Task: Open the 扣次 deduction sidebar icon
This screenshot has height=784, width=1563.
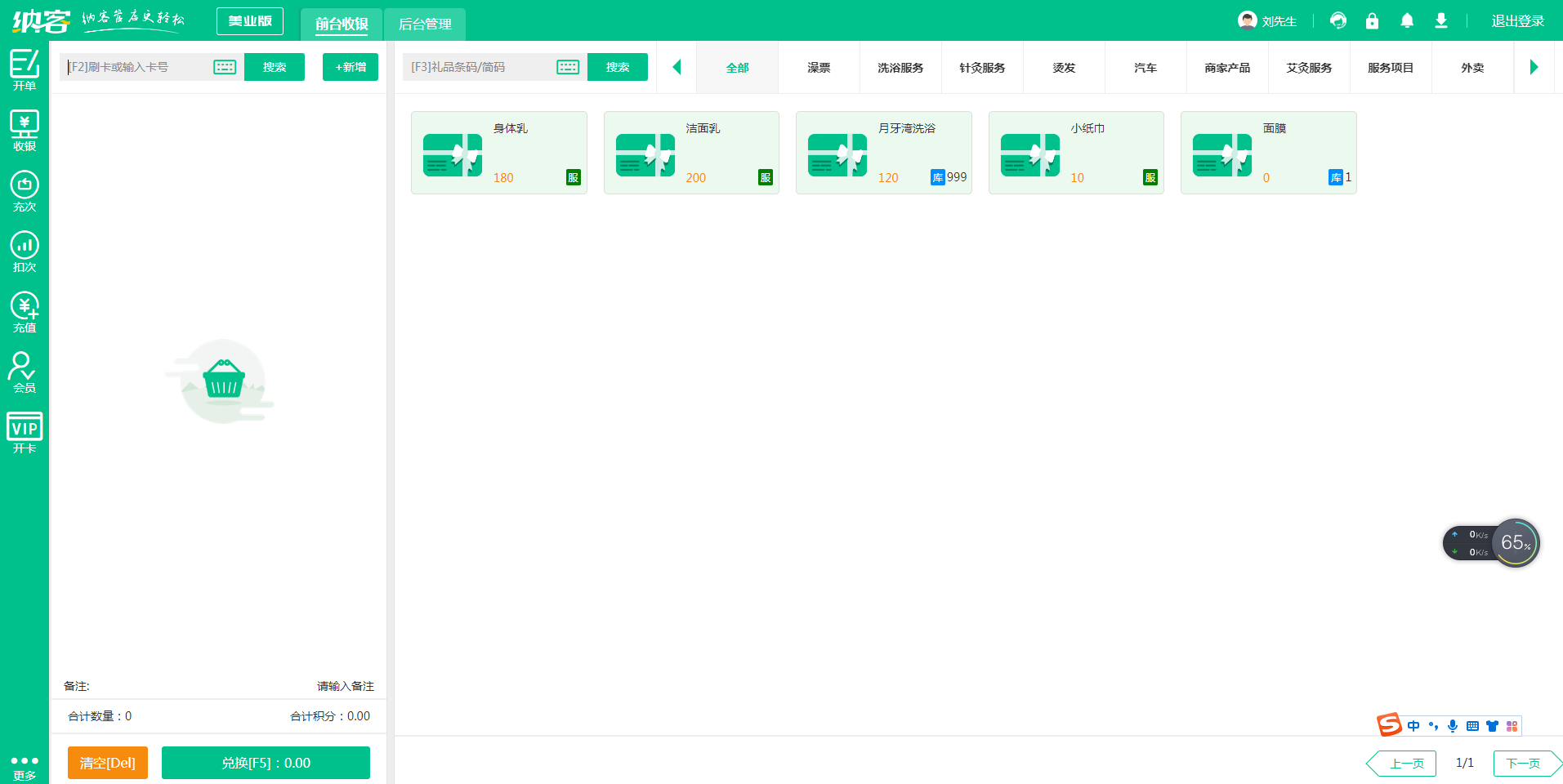Action: [25, 252]
